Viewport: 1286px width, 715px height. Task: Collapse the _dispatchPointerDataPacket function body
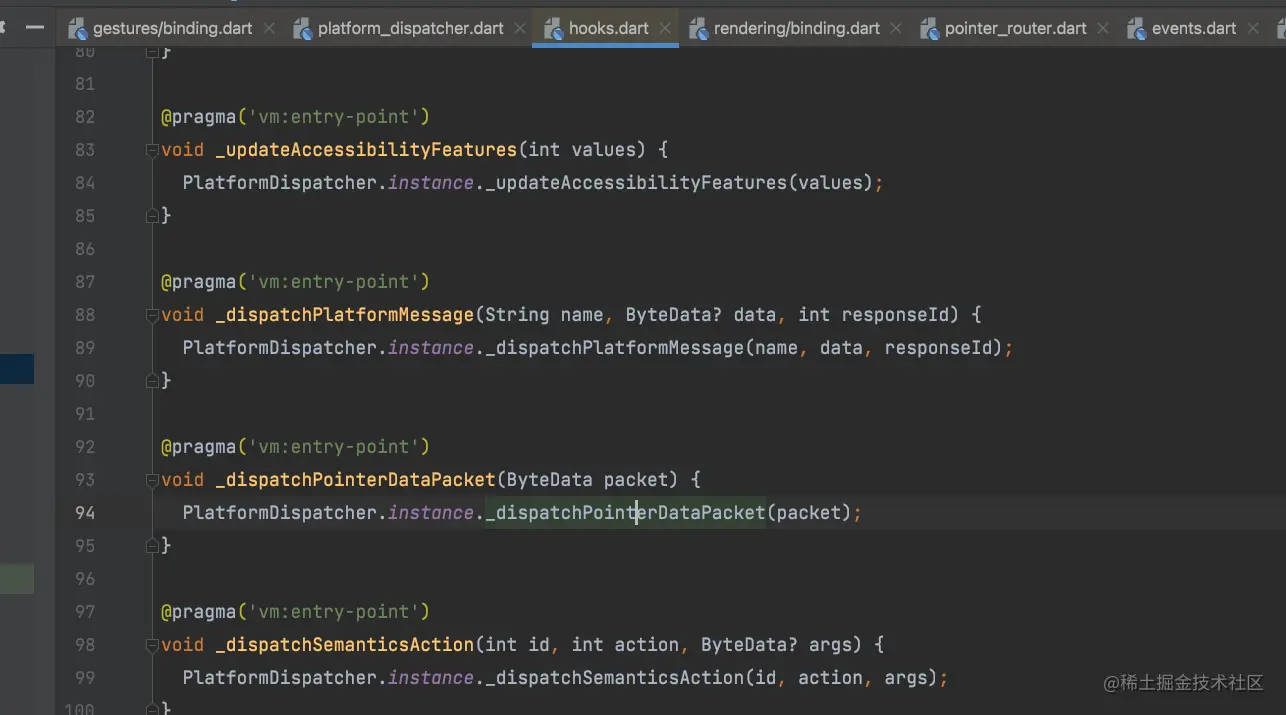(x=151, y=479)
